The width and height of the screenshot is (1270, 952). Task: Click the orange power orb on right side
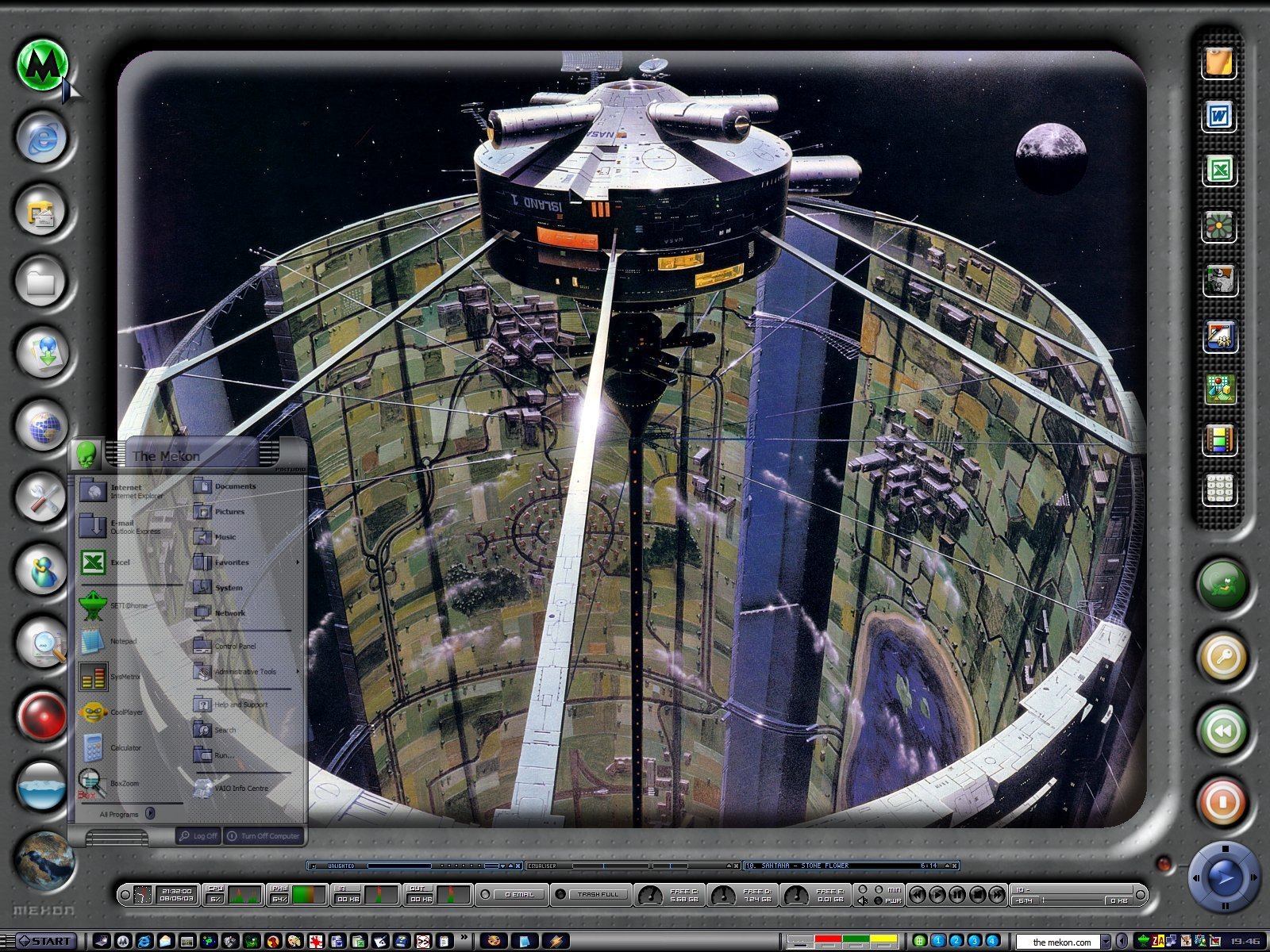click(x=1222, y=802)
